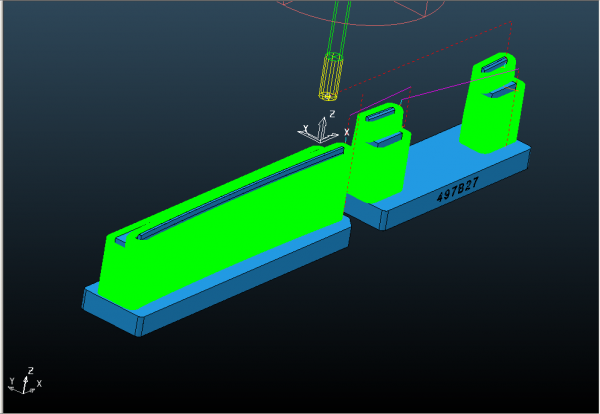Screen dimensions: 600x414
Task: Select top slot on far right clamp
Action: [494, 64]
